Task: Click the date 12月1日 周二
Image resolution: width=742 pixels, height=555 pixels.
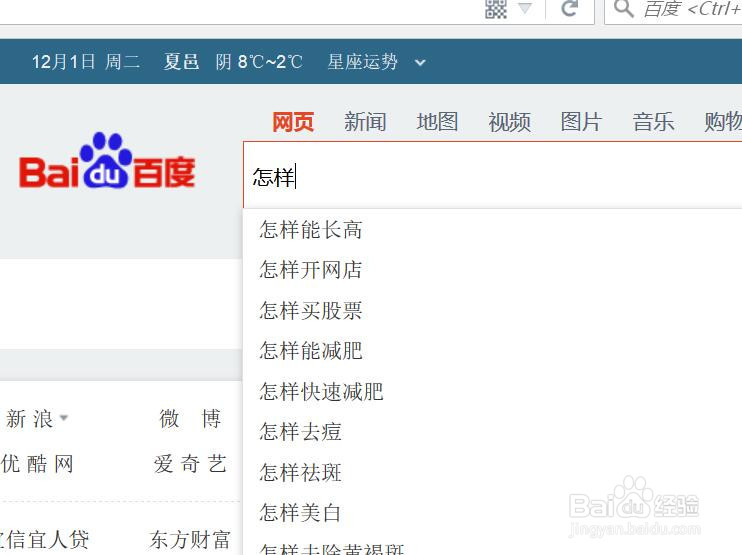Action: click(86, 62)
